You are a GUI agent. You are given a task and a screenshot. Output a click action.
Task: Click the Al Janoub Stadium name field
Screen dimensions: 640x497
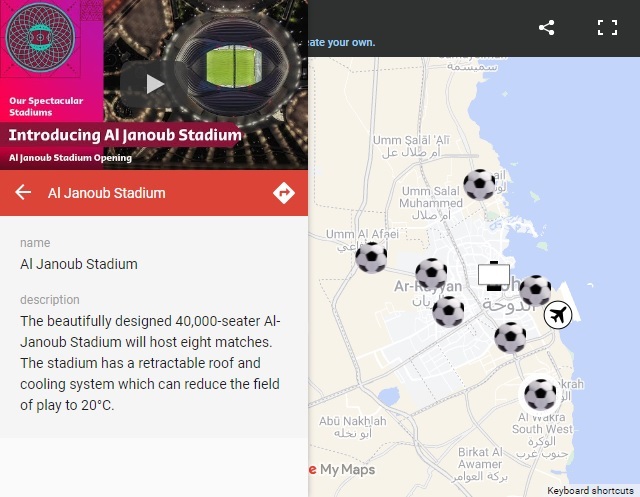click(79, 264)
